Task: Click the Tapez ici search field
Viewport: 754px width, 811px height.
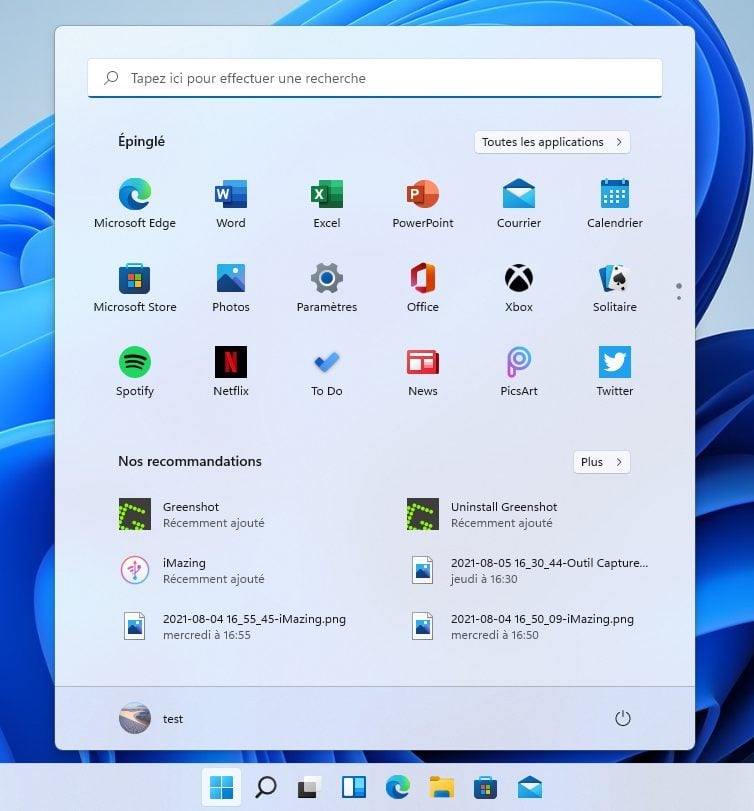Action: coord(375,78)
